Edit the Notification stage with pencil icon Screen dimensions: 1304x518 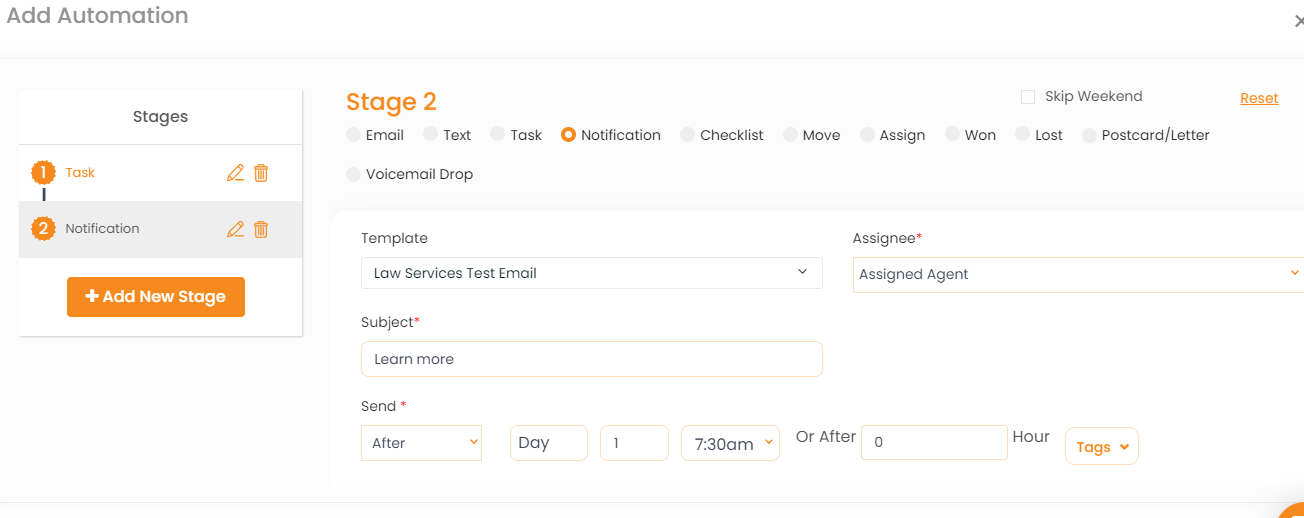pyautogui.click(x=235, y=229)
